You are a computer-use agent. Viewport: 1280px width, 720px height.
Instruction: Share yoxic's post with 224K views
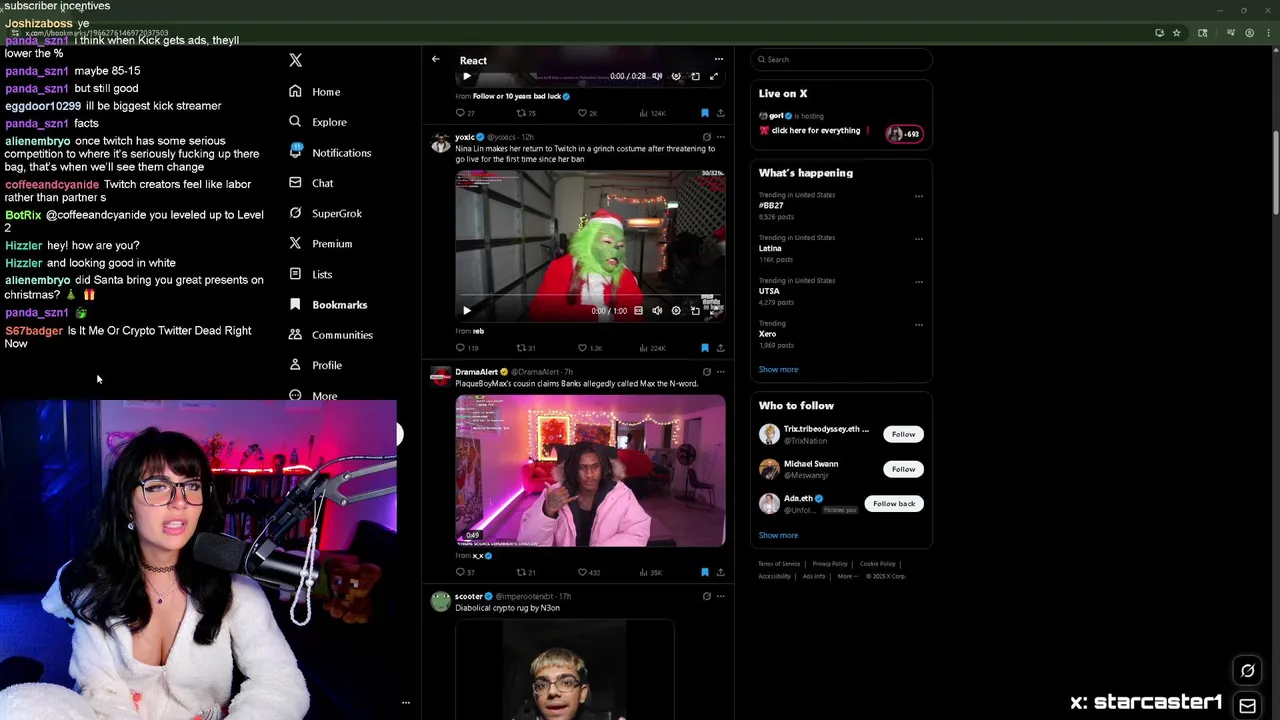(720, 348)
